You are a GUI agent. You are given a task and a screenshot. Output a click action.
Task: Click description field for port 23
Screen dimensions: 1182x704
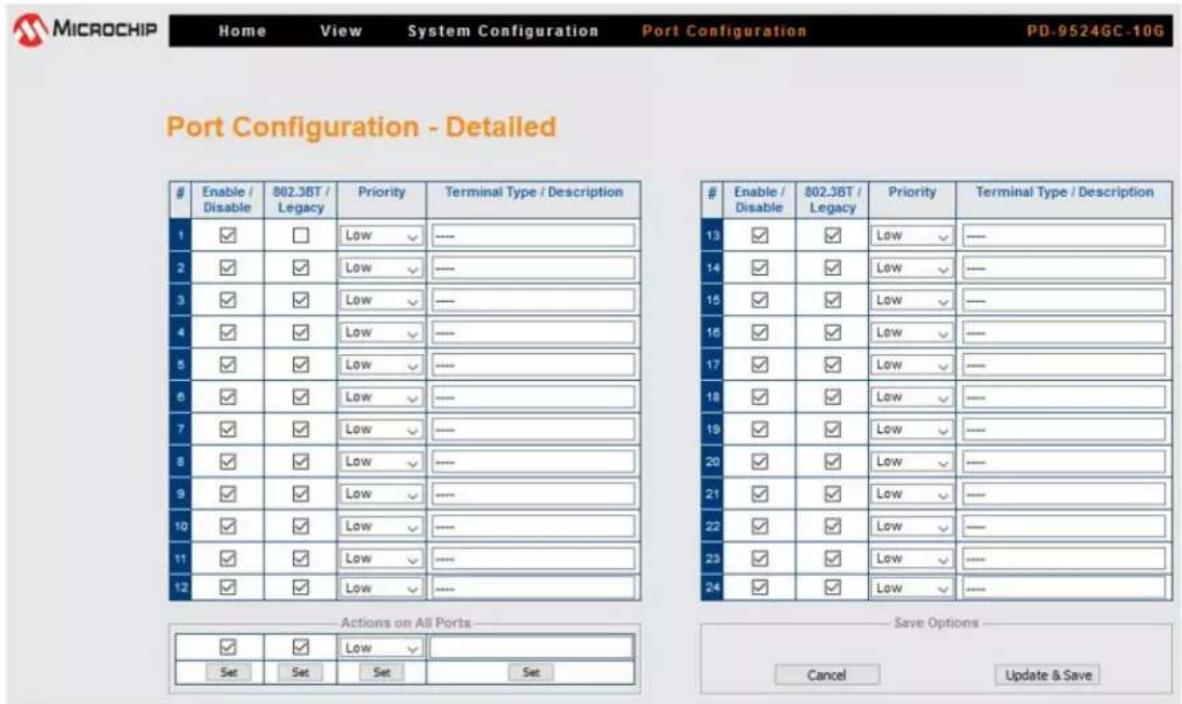(1064, 559)
